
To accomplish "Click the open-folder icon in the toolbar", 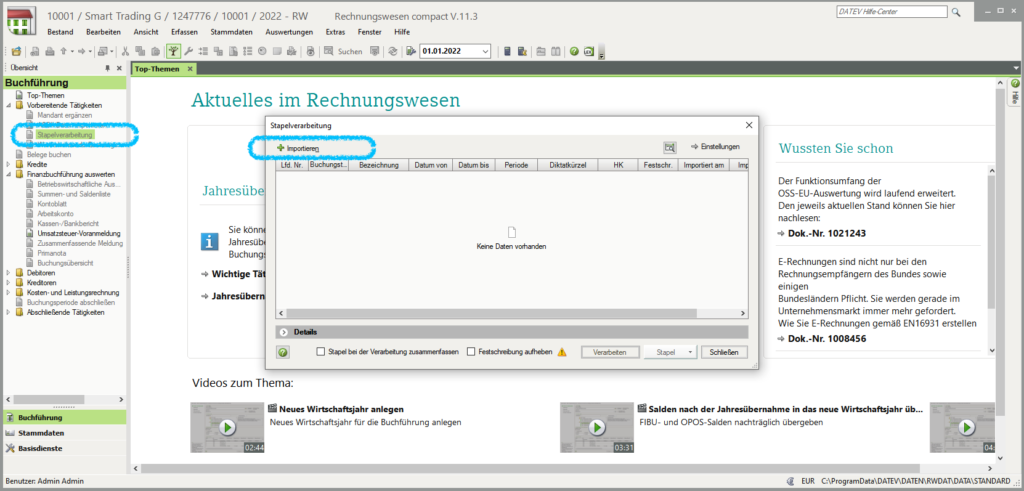I will click(x=16, y=51).
